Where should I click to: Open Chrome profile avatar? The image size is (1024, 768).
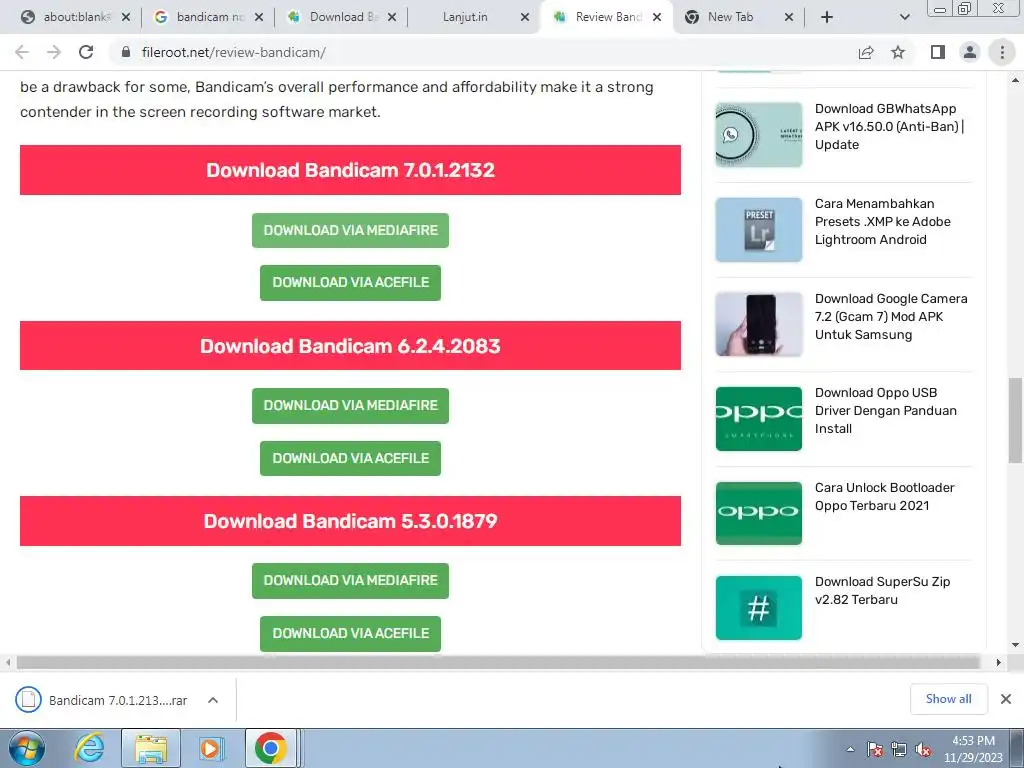(970, 52)
